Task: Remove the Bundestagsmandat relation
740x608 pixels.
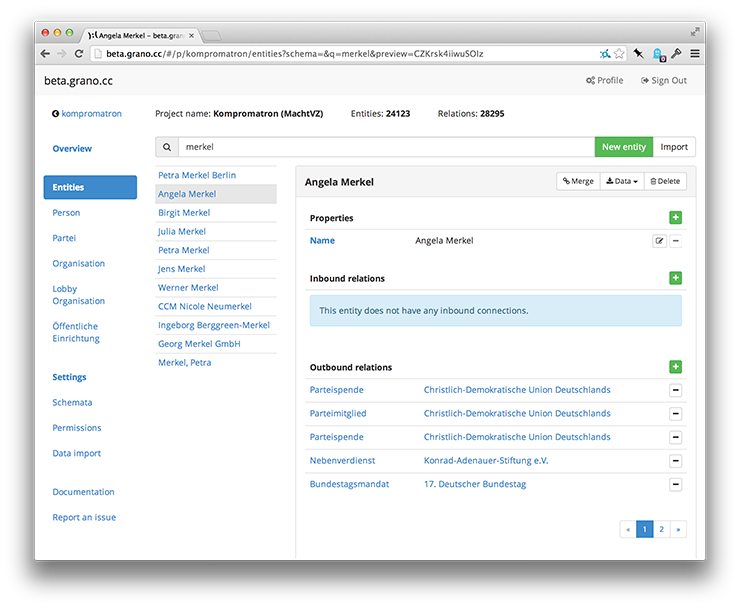Action: [x=675, y=484]
